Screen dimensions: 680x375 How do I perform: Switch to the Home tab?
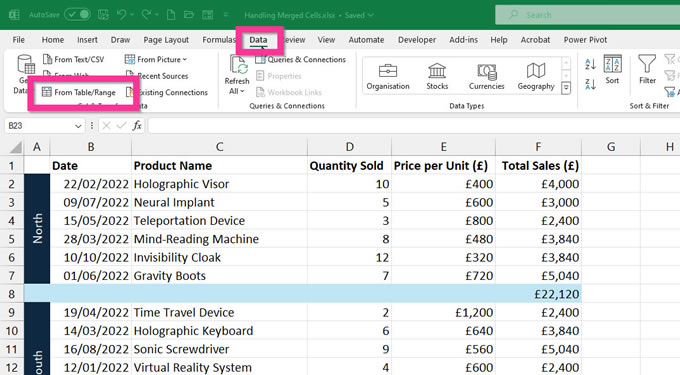(x=53, y=39)
